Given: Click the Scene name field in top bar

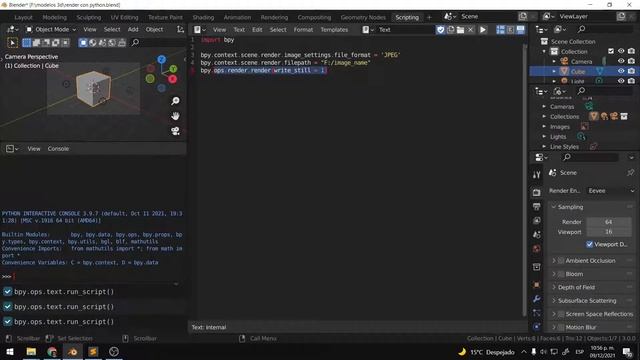Looking at the screenshot, I should (x=487, y=17).
